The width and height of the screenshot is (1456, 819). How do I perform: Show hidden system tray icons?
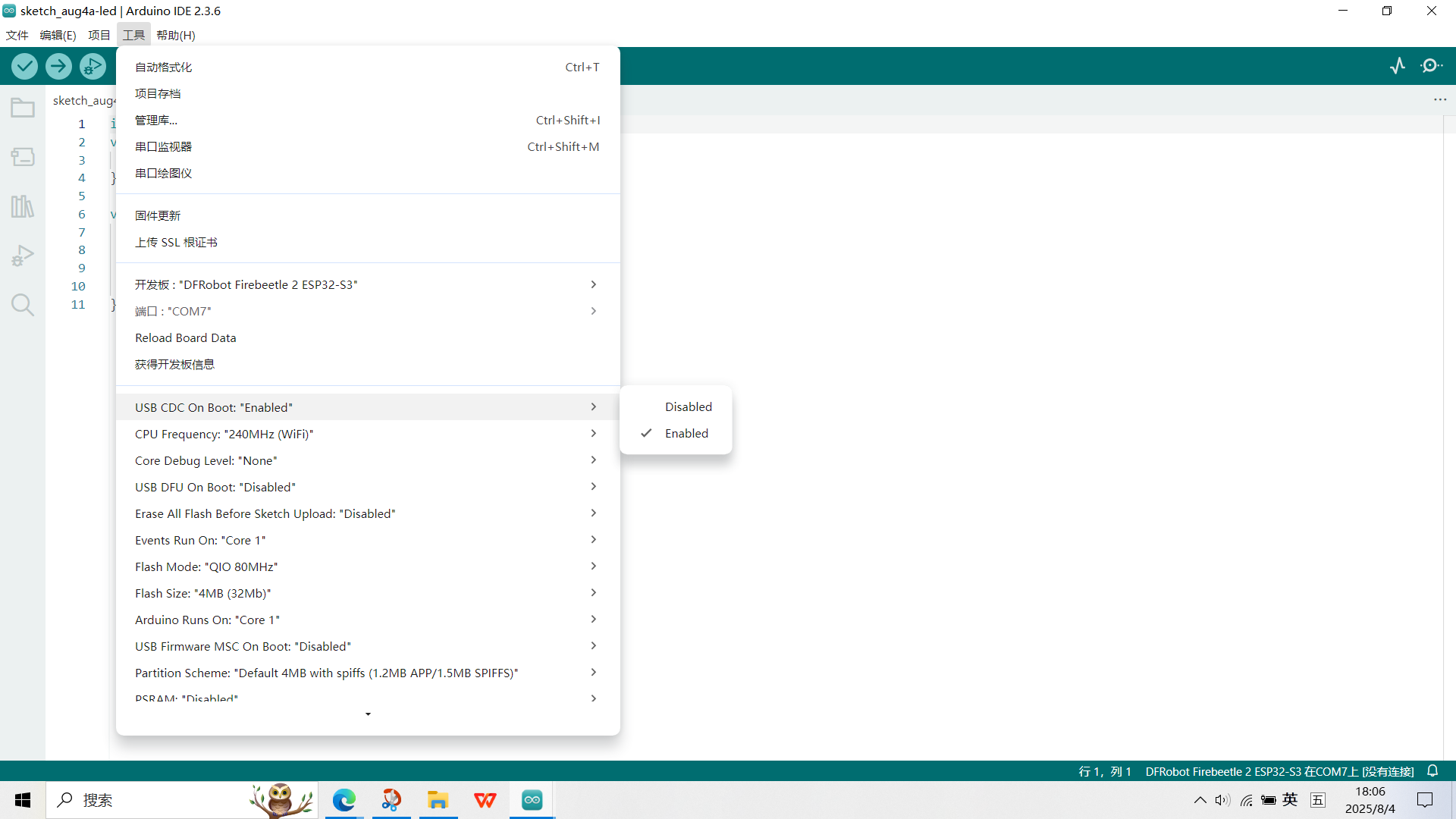click(1200, 800)
